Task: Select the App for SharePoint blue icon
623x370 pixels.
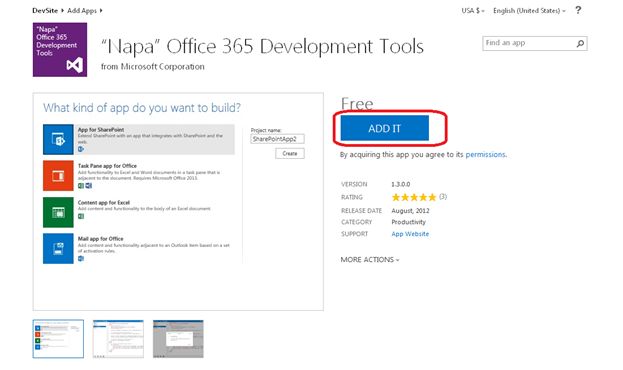Action: tap(58, 139)
